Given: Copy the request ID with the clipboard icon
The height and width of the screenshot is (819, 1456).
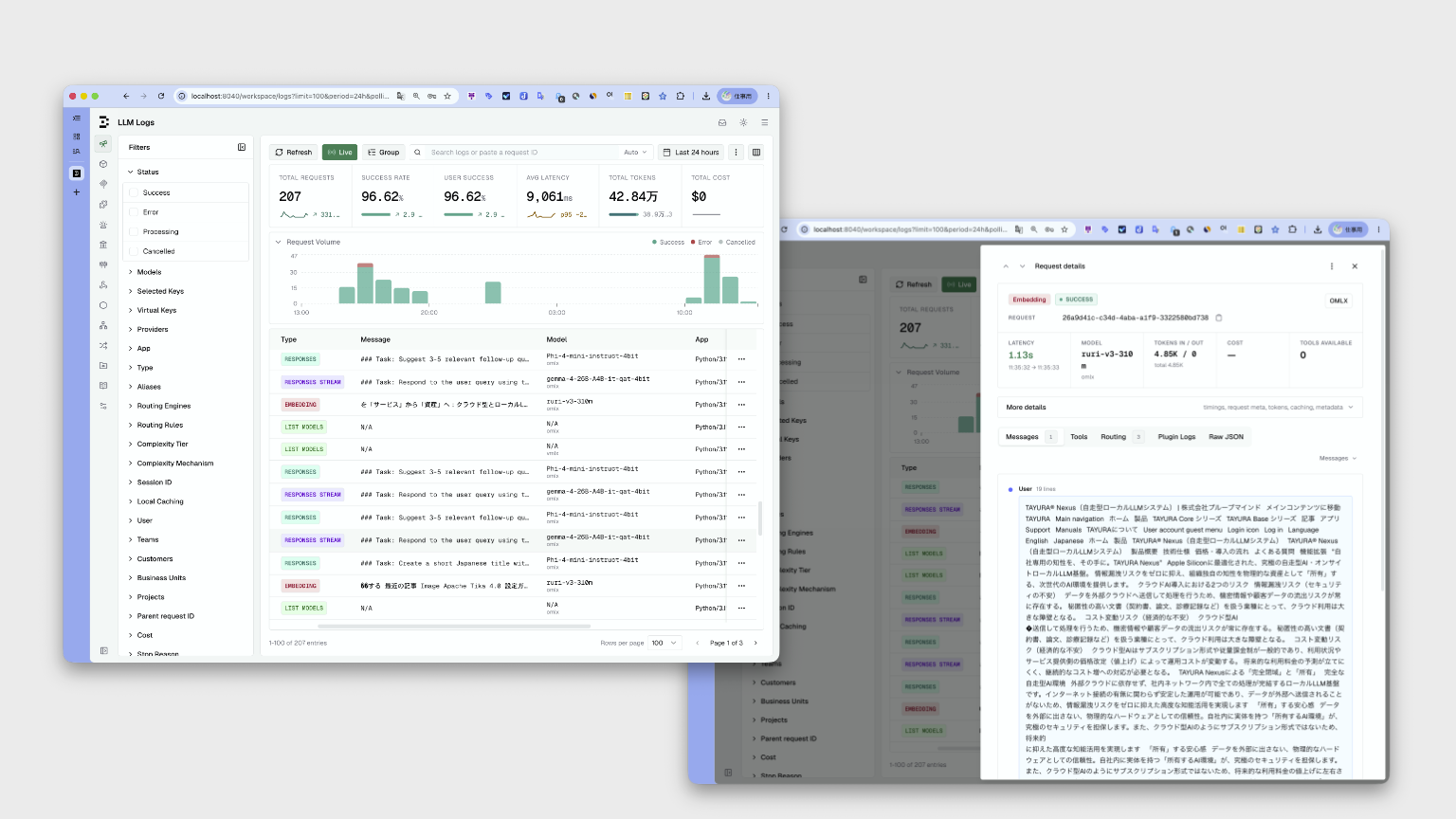Looking at the screenshot, I should [x=1219, y=318].
